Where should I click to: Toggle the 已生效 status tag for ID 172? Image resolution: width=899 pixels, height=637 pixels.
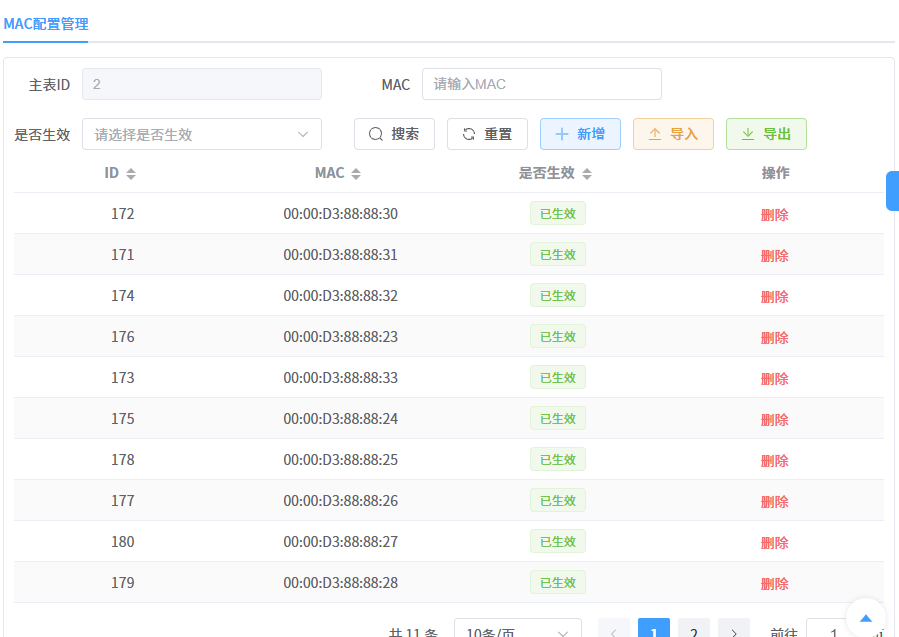tap(557, 213)
